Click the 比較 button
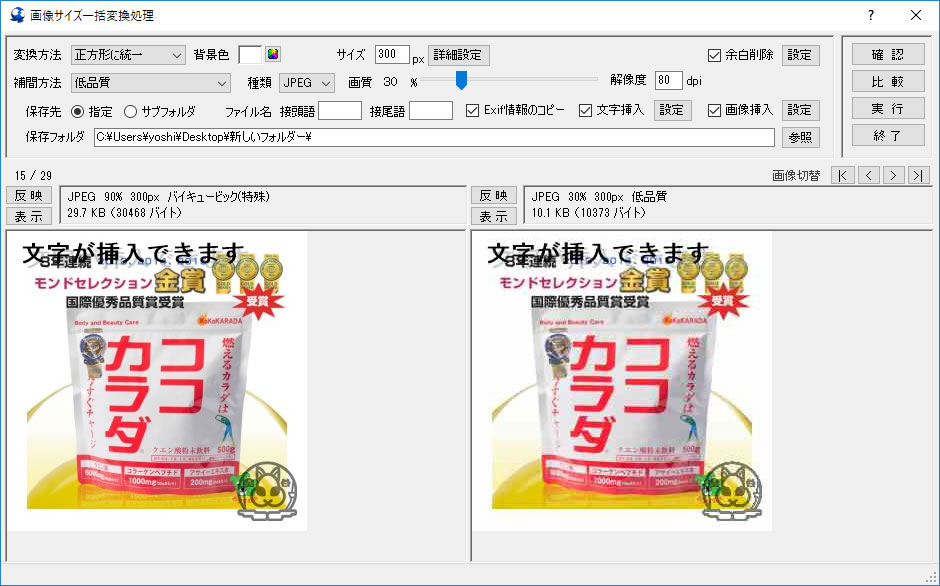The width and height of the screenshot is (940, 586). pyautogui.click(x=888, y=82)
